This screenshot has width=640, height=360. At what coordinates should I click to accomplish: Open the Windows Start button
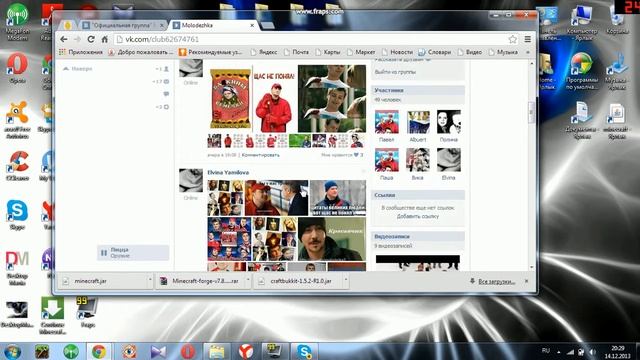12,351
